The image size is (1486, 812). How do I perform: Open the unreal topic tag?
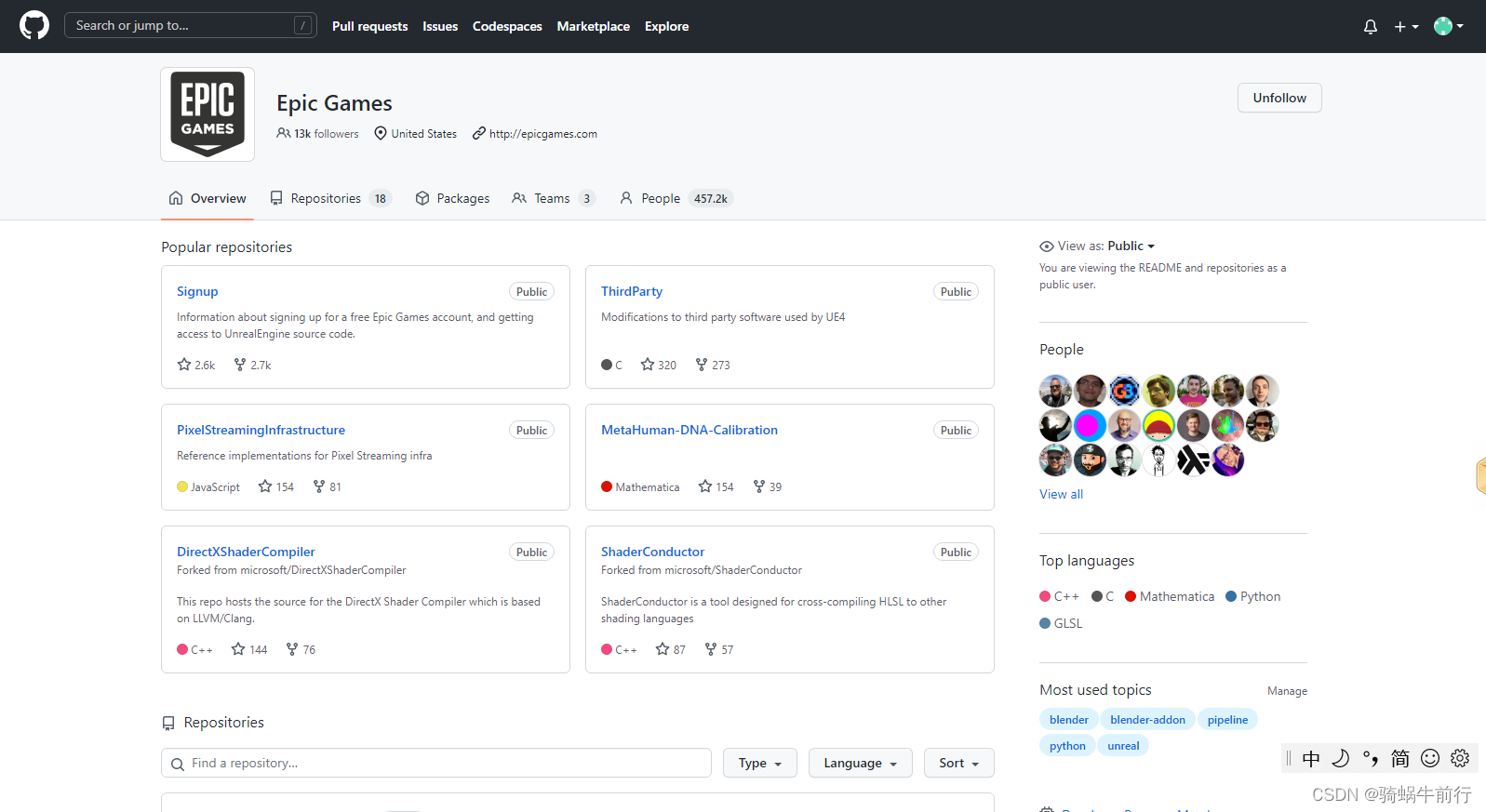click(1123, 745)
